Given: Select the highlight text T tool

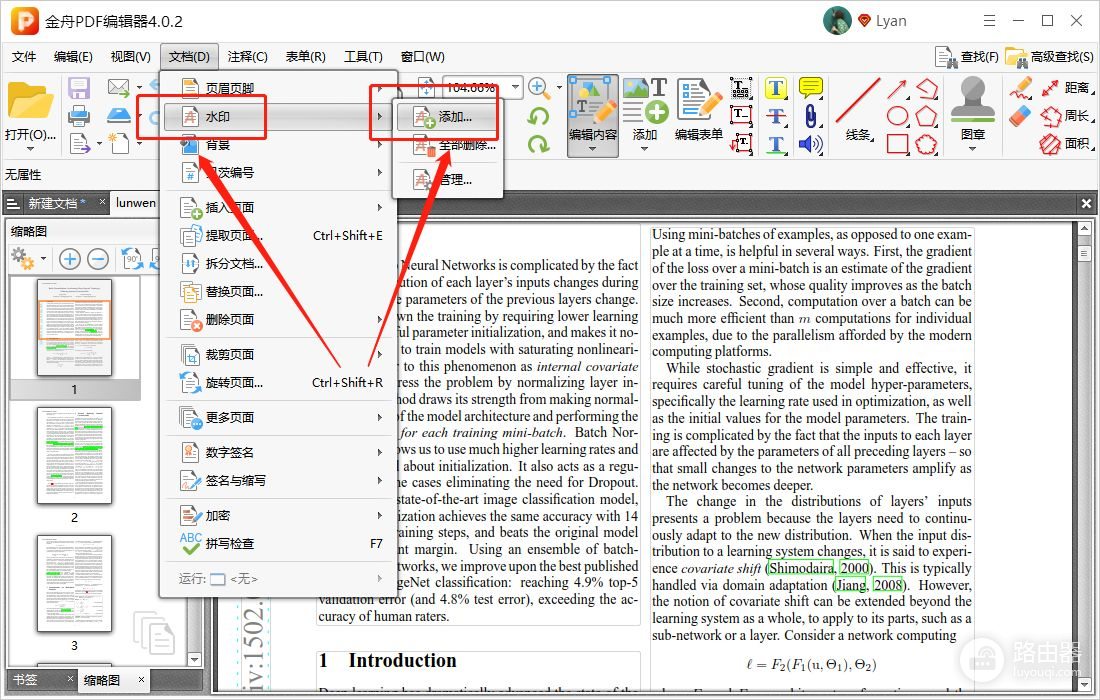Looking at the screenshot, I should [x=775, y=88].
